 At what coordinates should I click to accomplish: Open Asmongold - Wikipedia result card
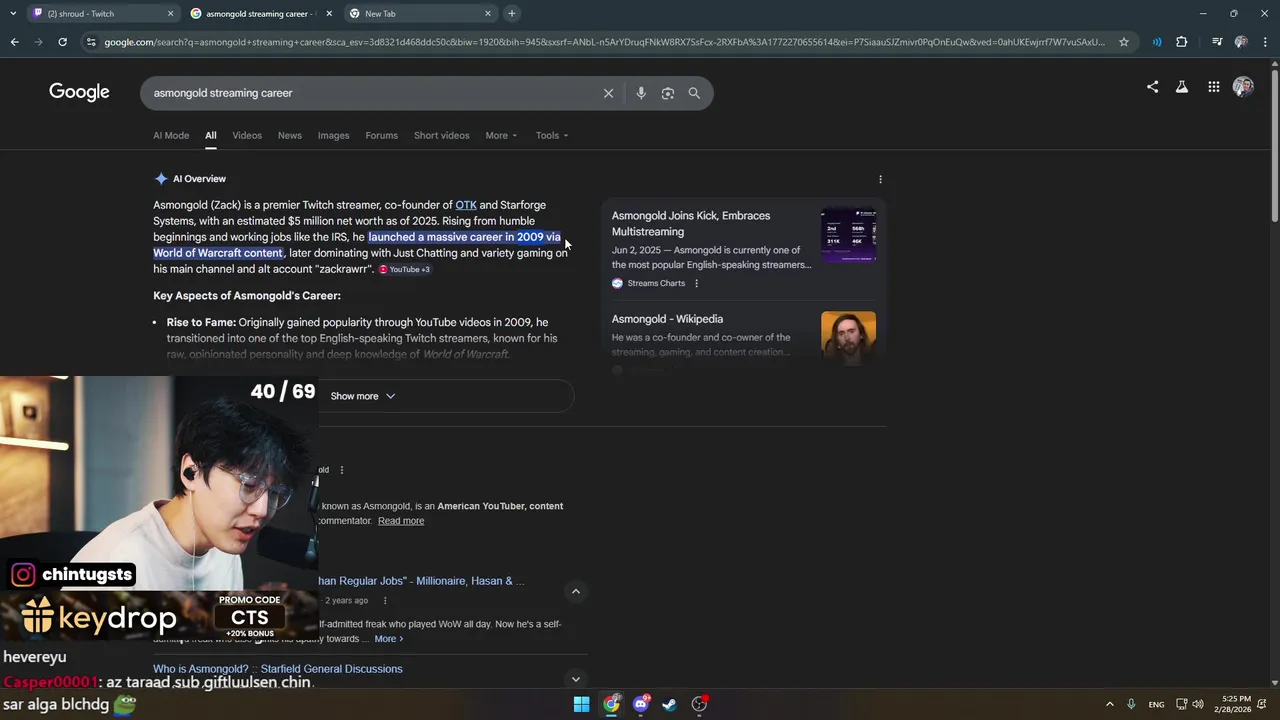coord(667,319)
